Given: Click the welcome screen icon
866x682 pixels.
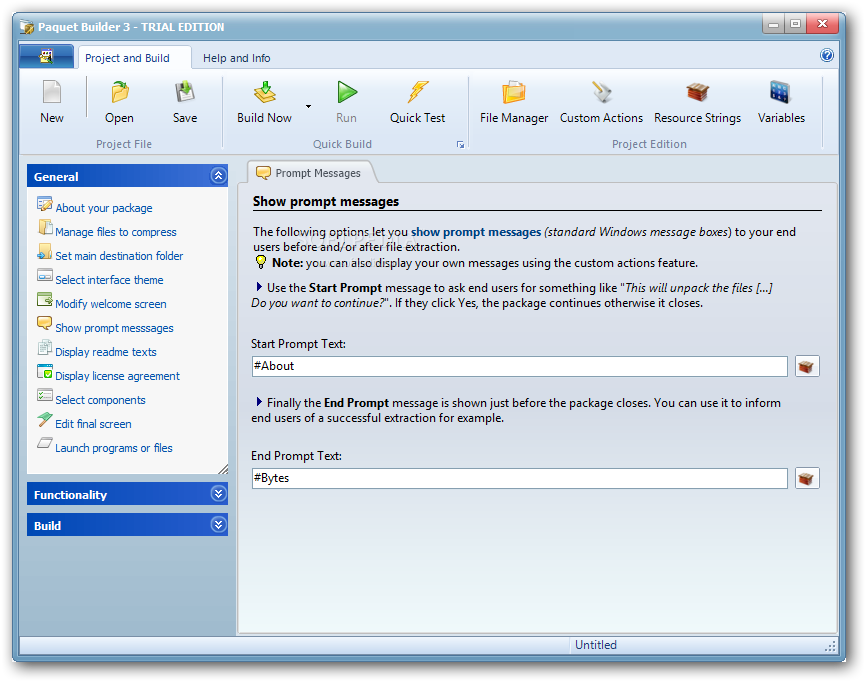Looking at the screenshot, I should 45,299.
